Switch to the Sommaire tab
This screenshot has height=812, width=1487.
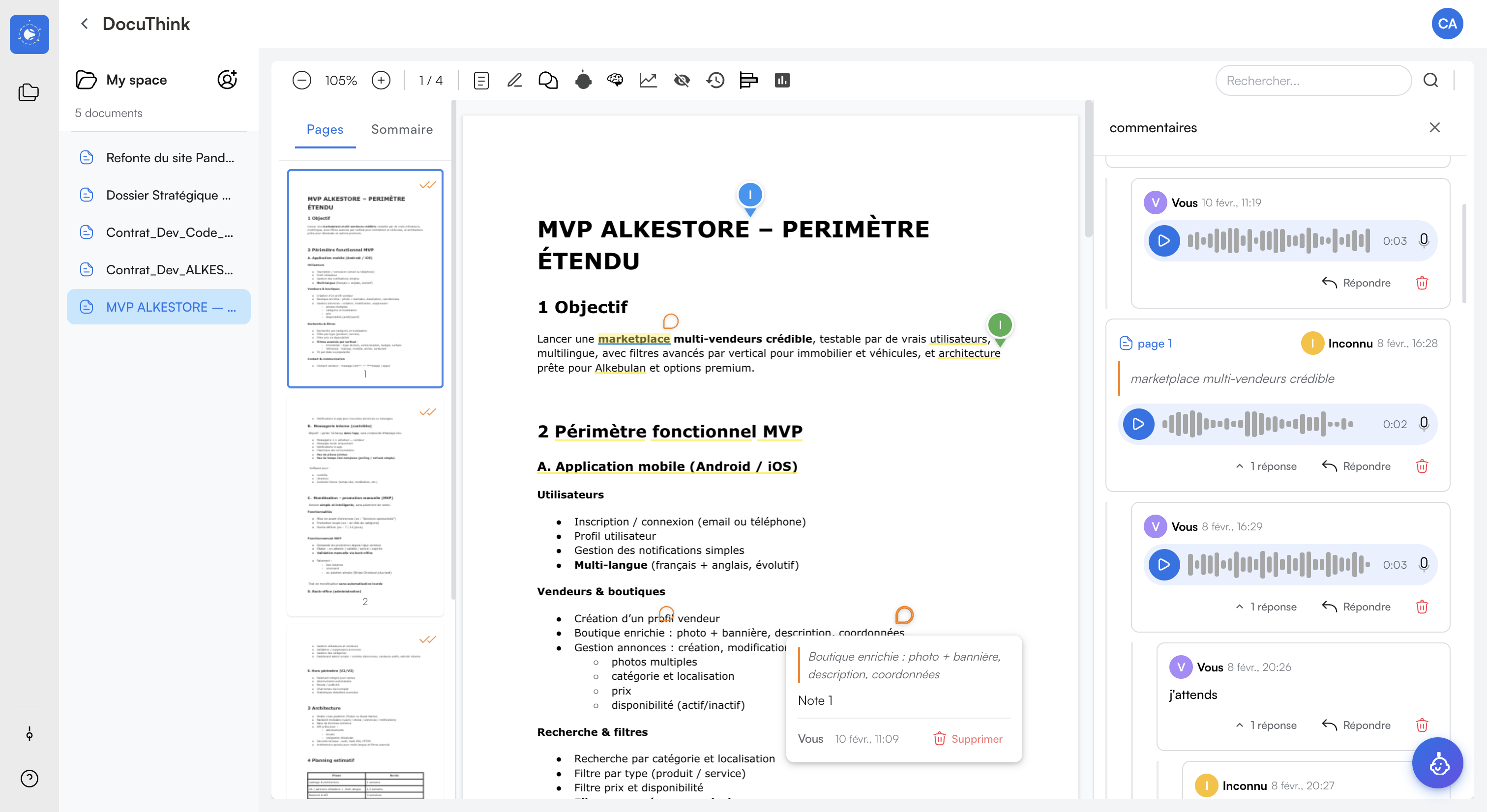point(402,129)
